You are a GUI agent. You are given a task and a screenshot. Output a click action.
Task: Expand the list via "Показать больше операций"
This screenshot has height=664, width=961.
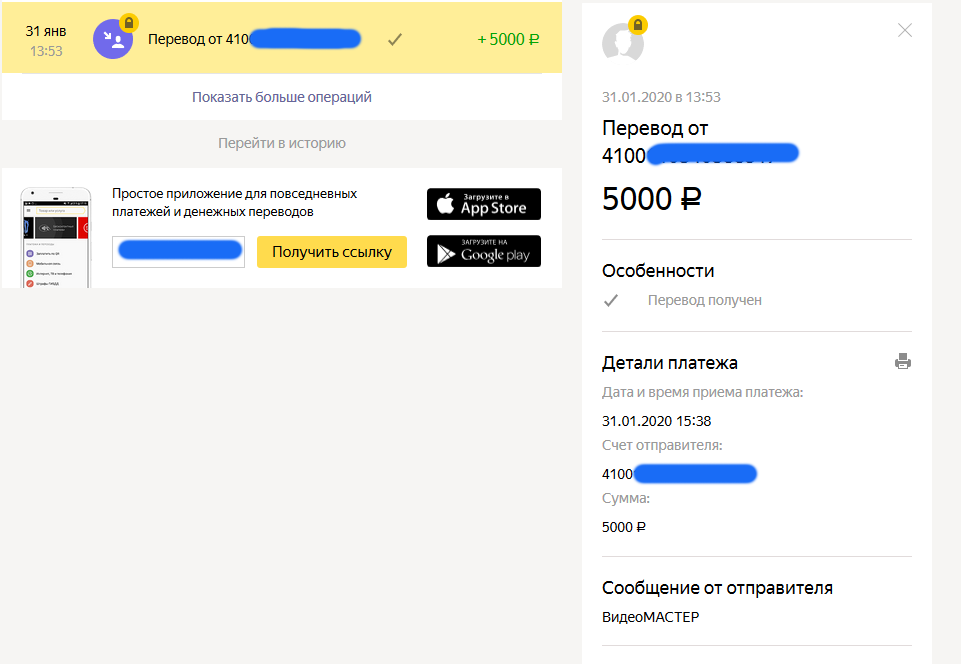[x=282, y=97]
